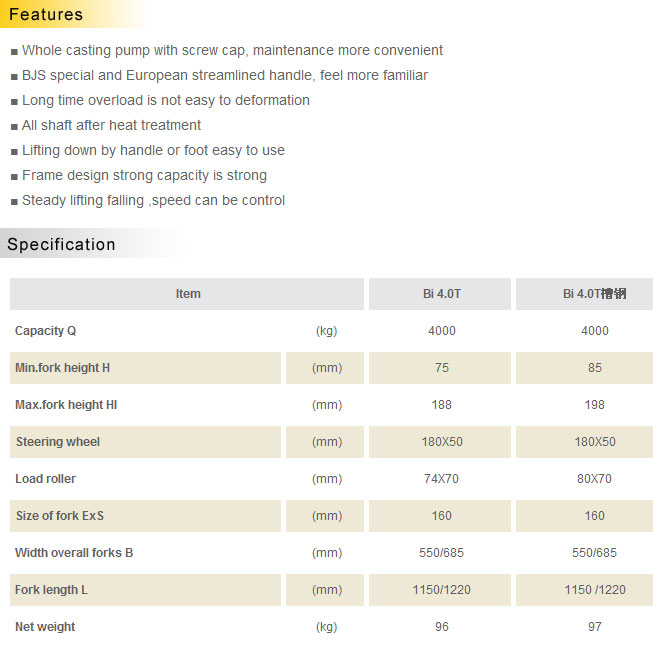Click the Load roller row label
Screen dimensions: 653x645
46,479
